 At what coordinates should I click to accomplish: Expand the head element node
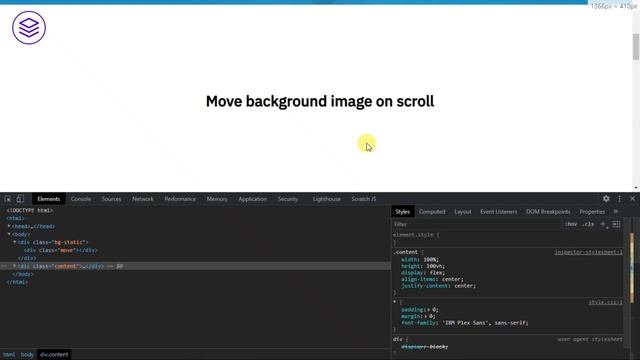click(9, 226)
